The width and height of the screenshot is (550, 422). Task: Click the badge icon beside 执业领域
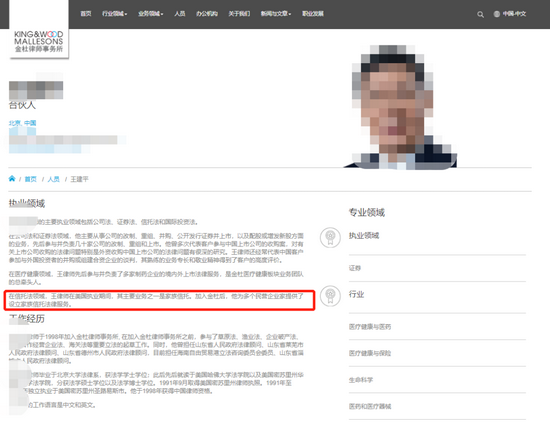click(x=330, y=237)
